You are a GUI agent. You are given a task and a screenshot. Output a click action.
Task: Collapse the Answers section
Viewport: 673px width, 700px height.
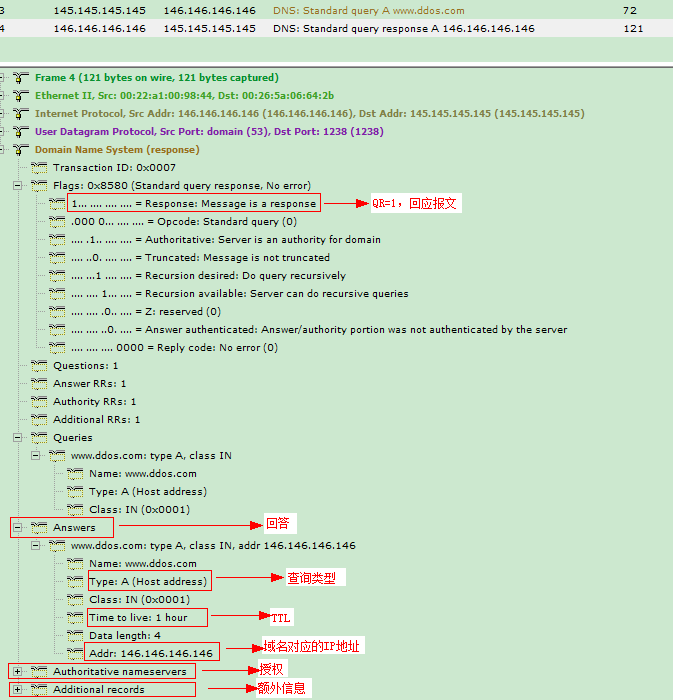click(x=17, y=528)
